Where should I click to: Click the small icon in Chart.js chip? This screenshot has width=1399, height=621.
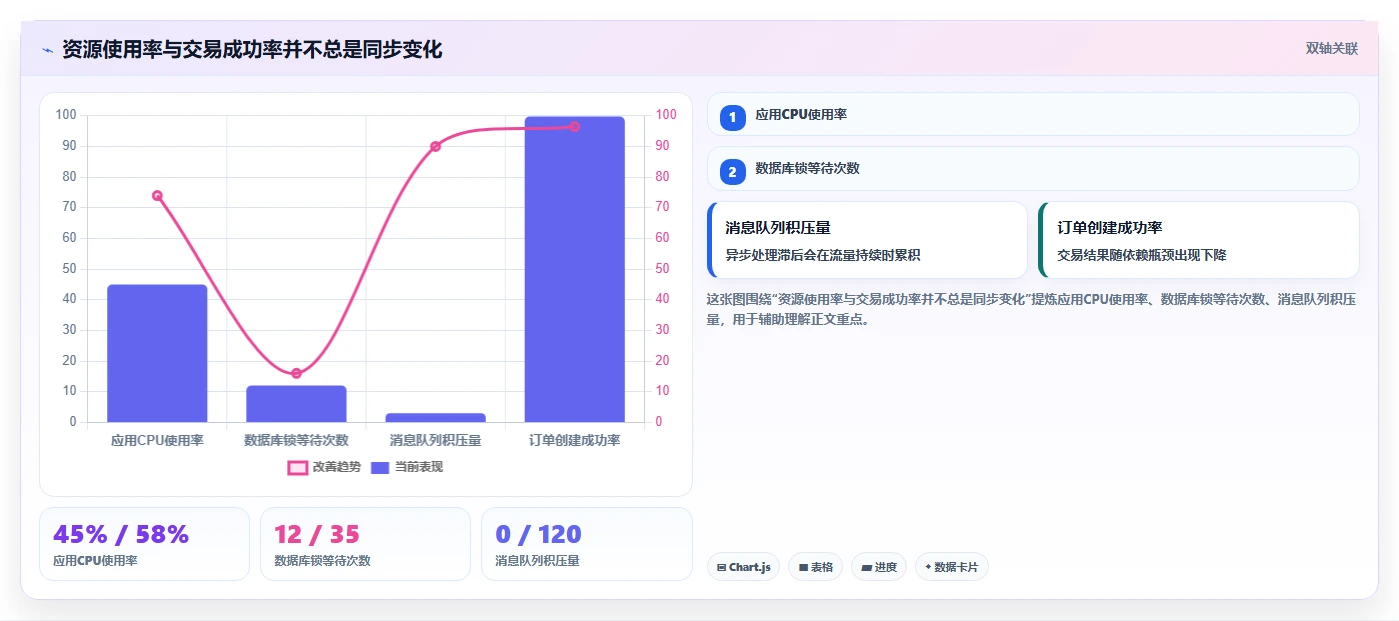point(721,568)
